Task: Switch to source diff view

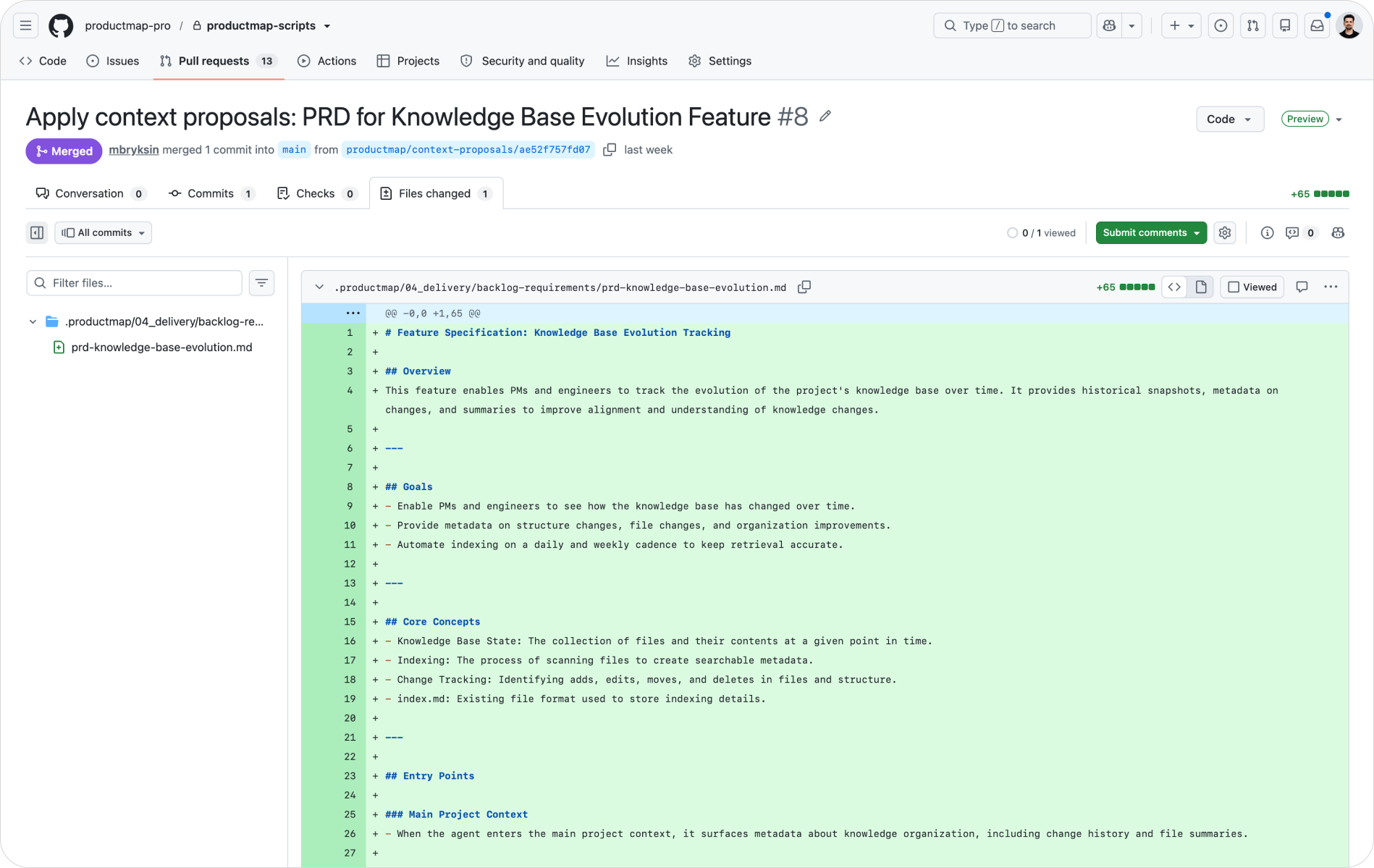Action: tap(1174, 287)
